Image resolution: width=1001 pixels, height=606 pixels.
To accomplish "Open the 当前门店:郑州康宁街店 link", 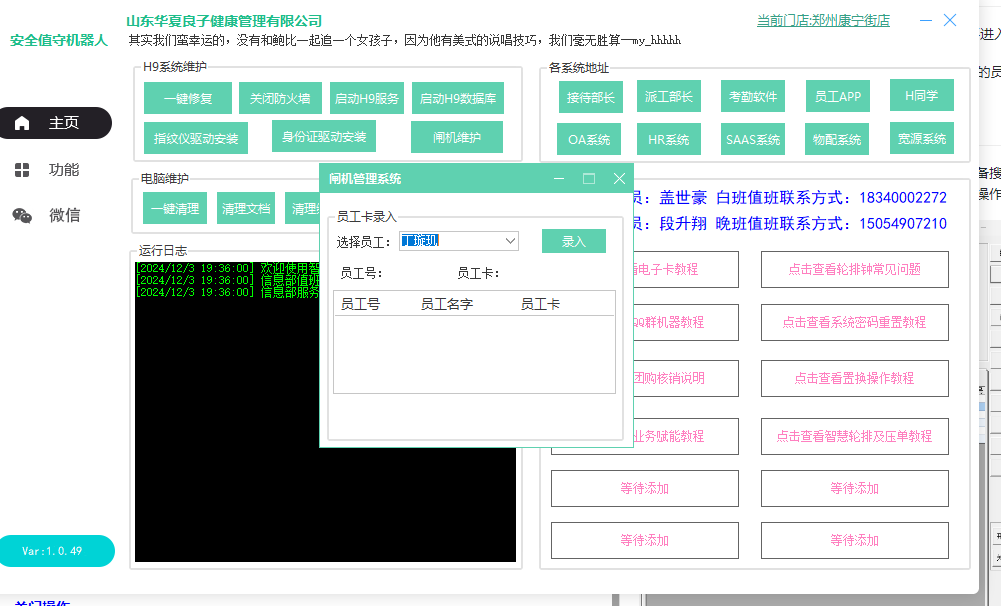I will (x=823, y=20).
